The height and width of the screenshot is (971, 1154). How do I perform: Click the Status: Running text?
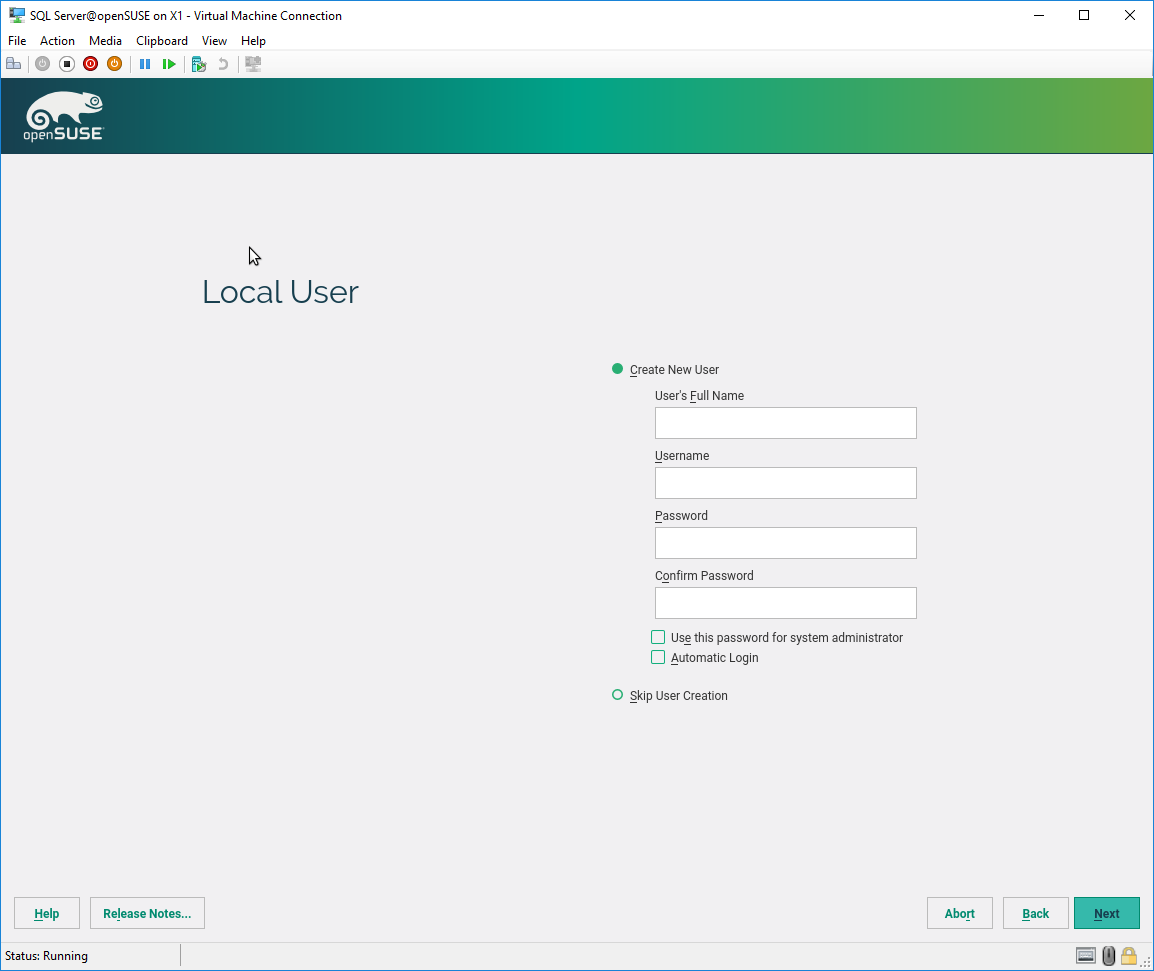click(46, 956)
